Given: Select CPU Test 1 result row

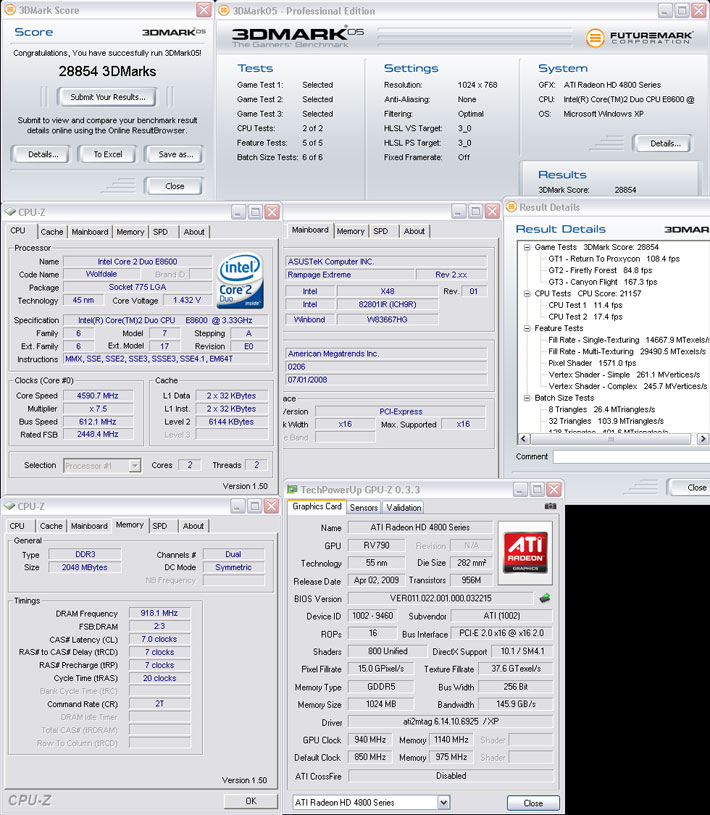Looking at the screenshot, I should [585, 305].
